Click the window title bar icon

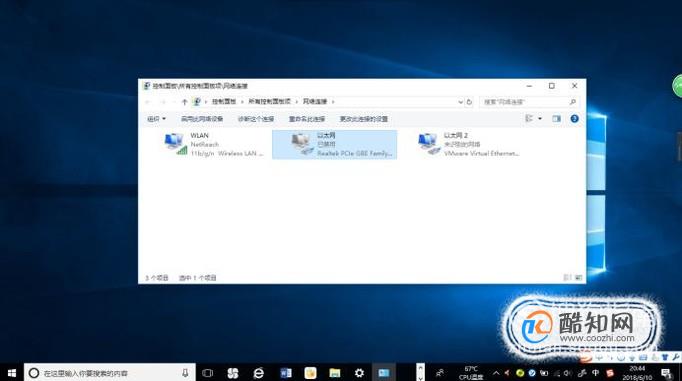tap(147, 86)
